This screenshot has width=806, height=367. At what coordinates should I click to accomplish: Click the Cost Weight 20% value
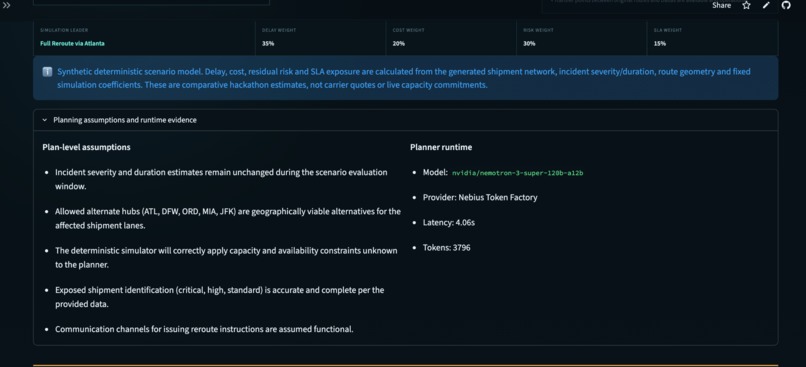coord(398,44)
